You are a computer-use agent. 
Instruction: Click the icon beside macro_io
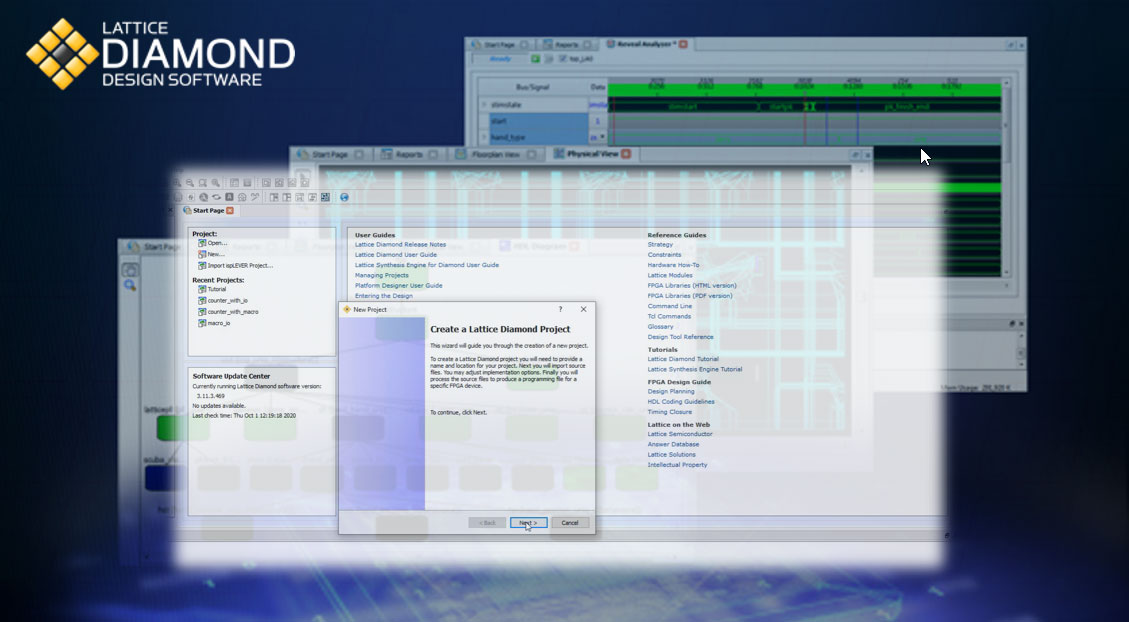pos(202,324)
